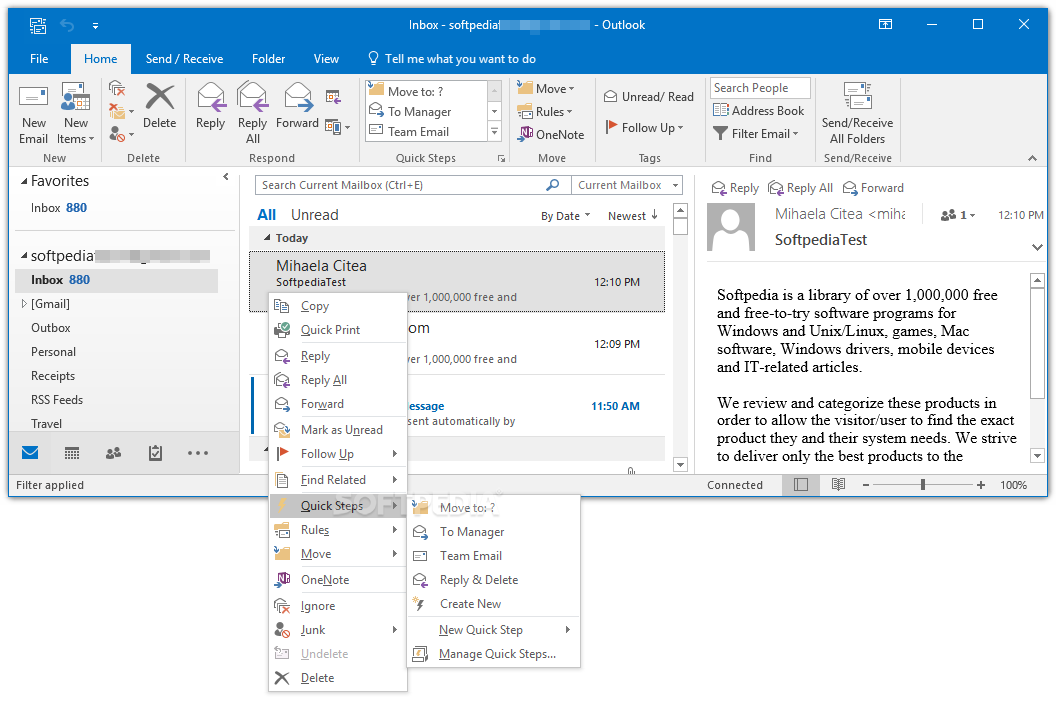Click zoom in plus button in status bar
This screenshot has height=702, width=1056.
coord(981,484)
